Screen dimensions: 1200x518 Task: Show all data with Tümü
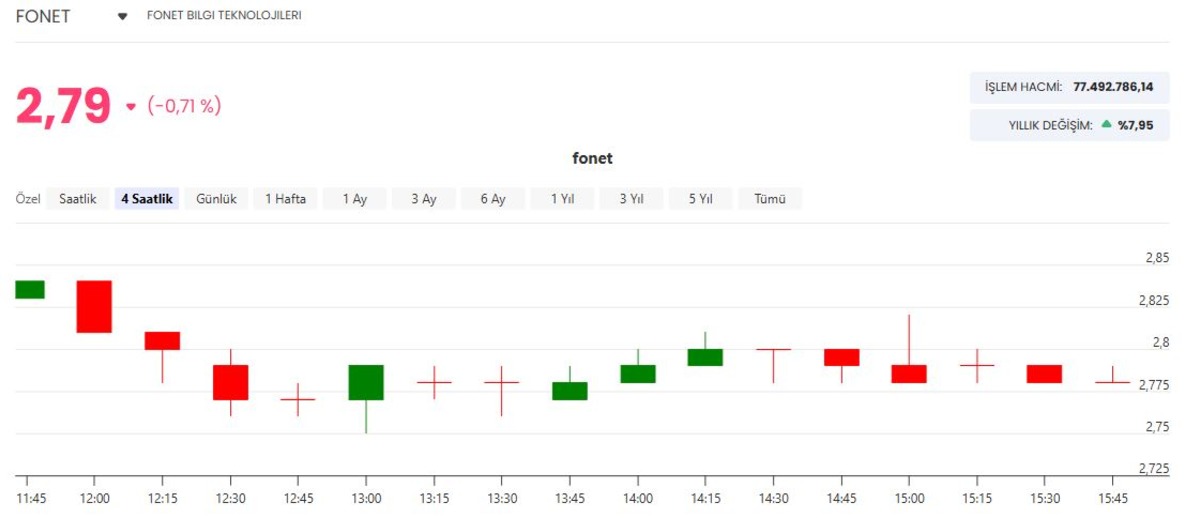770,199
